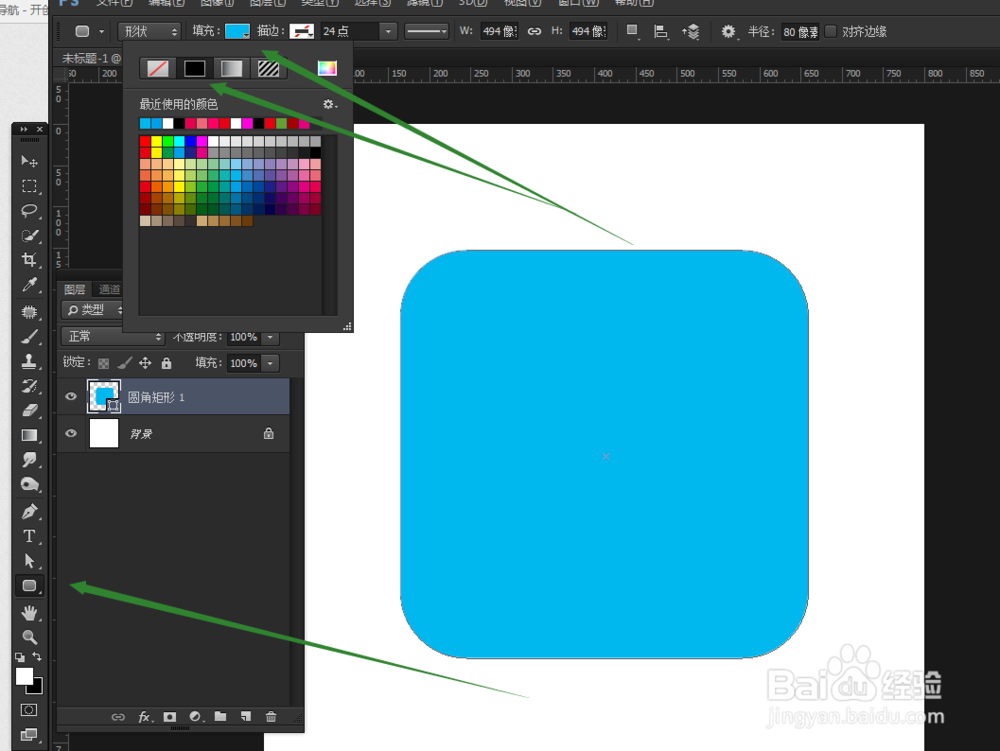
Task: Toggle lock all
Action: 166,363
